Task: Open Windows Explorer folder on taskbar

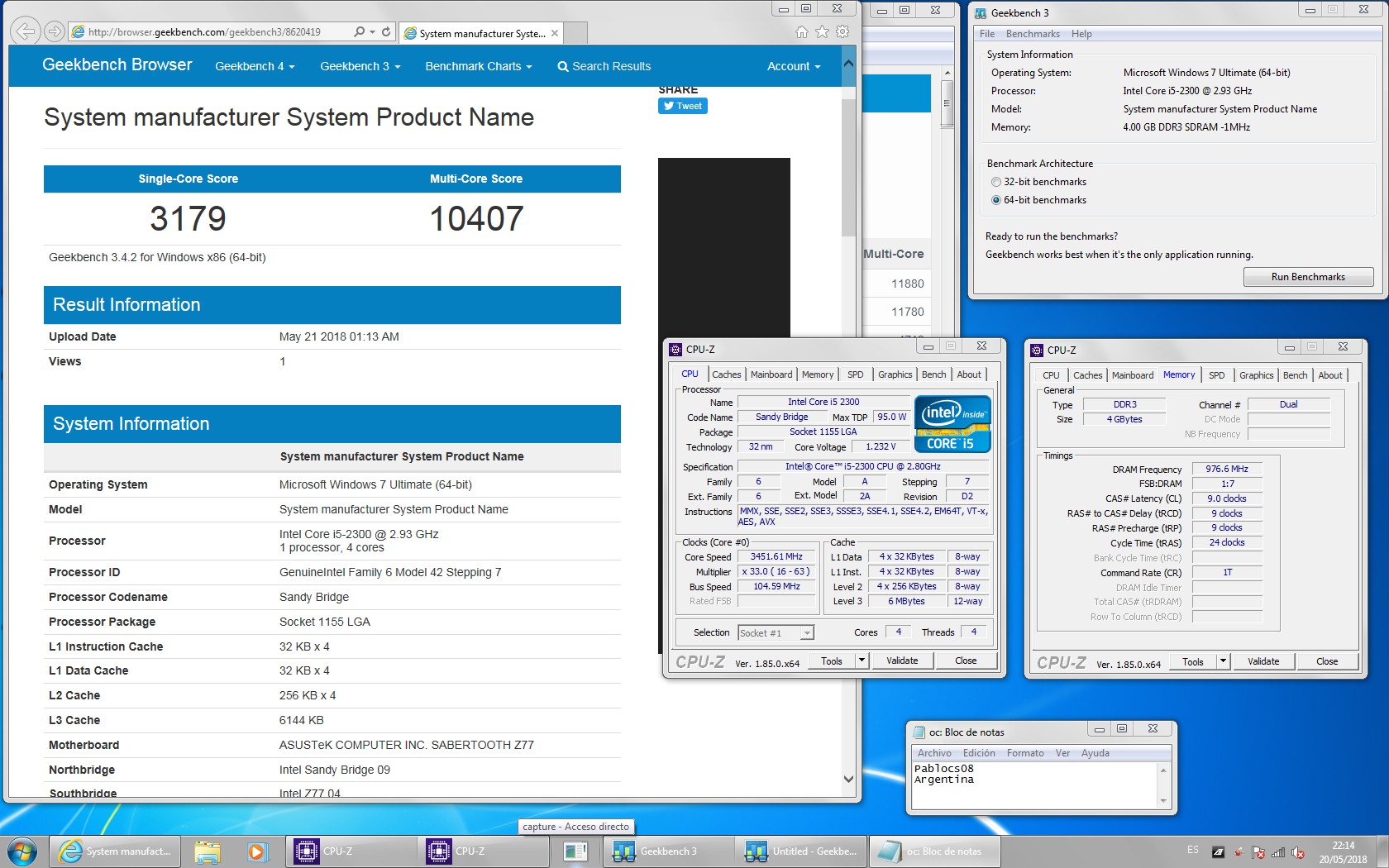Action: pos(208,851)
